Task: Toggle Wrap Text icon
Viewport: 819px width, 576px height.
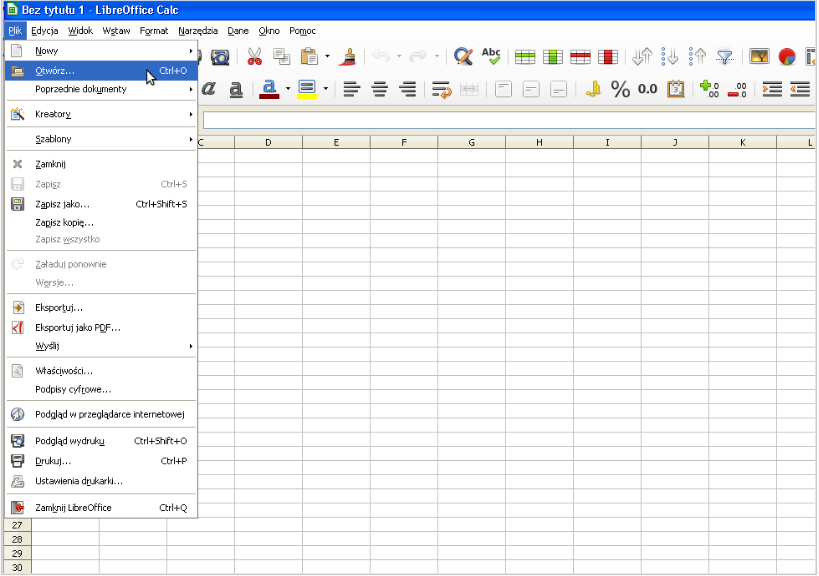Action: pos(442,89)
